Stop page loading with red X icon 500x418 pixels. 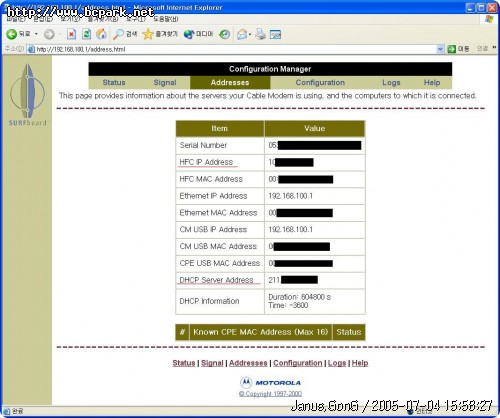(x=71, y=34)
